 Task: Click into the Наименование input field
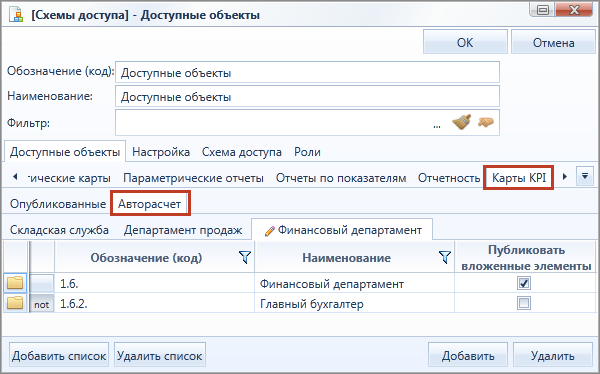click(307, 96)
